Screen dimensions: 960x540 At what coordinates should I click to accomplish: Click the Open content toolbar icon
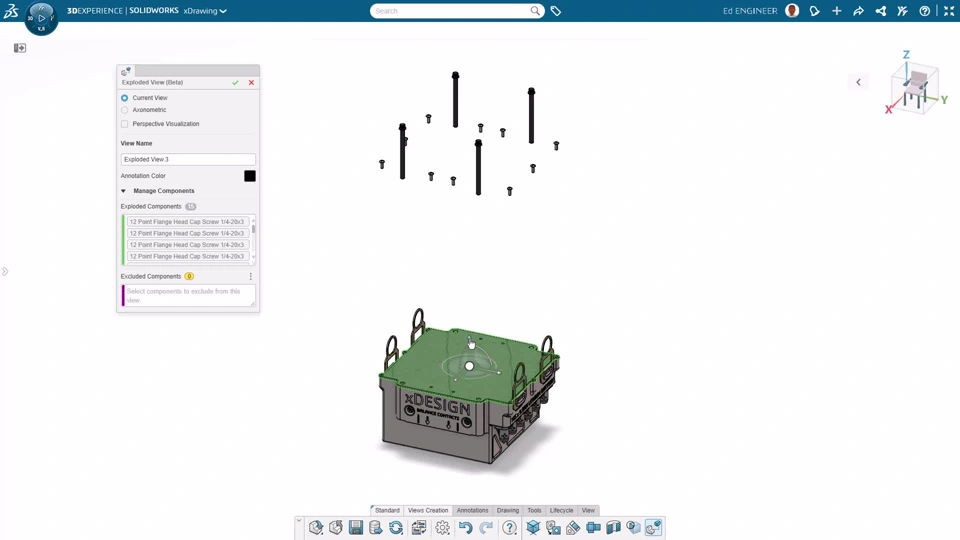(336, 527)
